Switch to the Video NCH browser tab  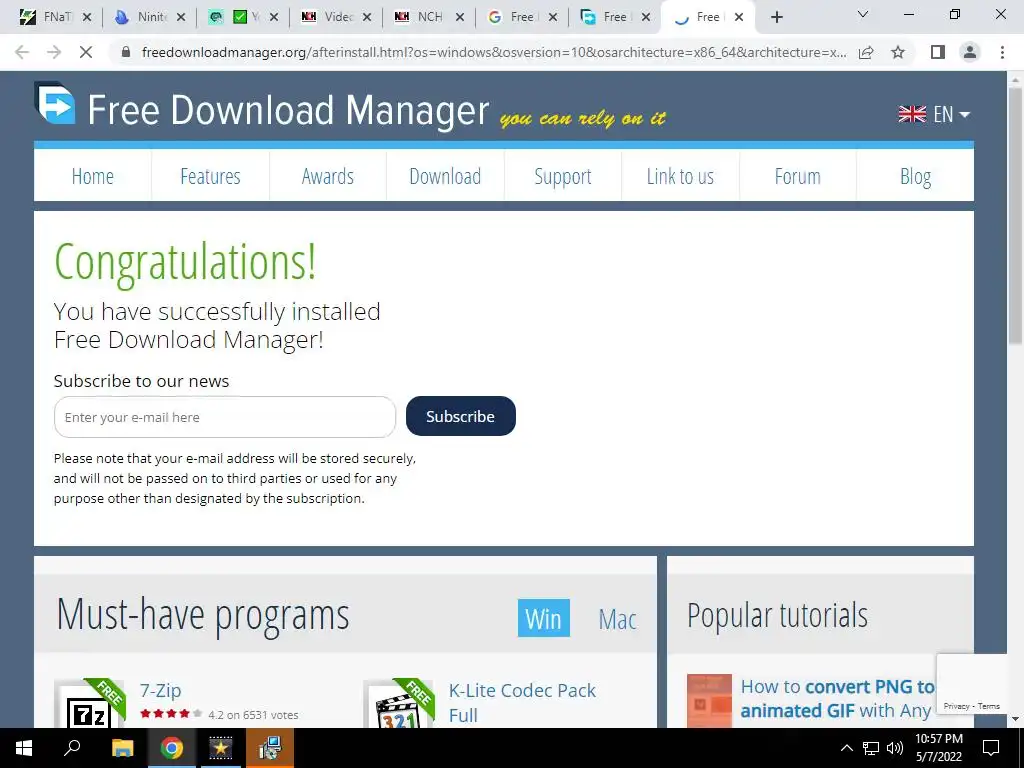[336, 17]
